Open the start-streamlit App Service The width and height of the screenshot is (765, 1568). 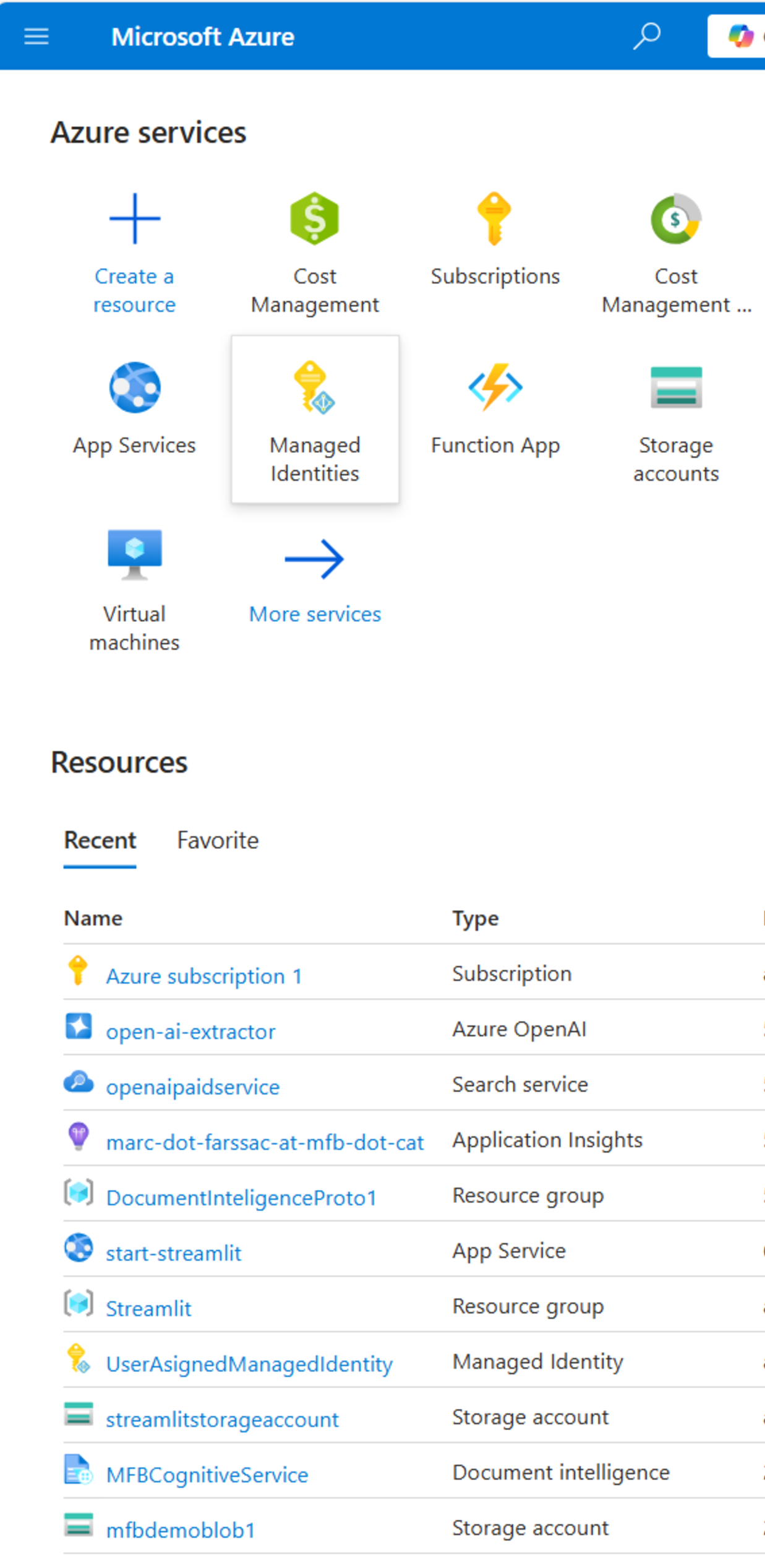(x=173, y=1253)
